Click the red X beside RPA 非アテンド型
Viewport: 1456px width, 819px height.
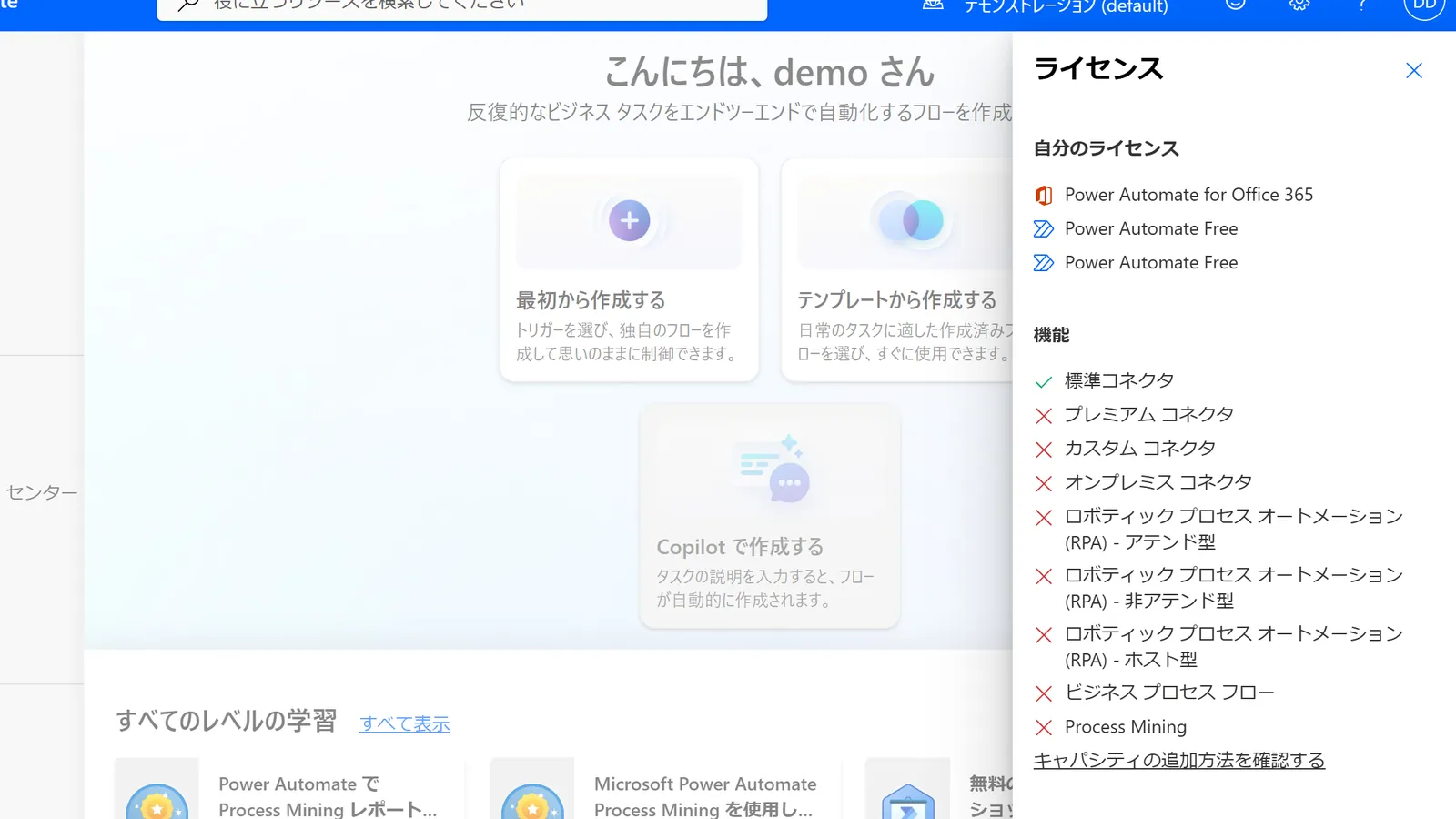[1044, 576]
